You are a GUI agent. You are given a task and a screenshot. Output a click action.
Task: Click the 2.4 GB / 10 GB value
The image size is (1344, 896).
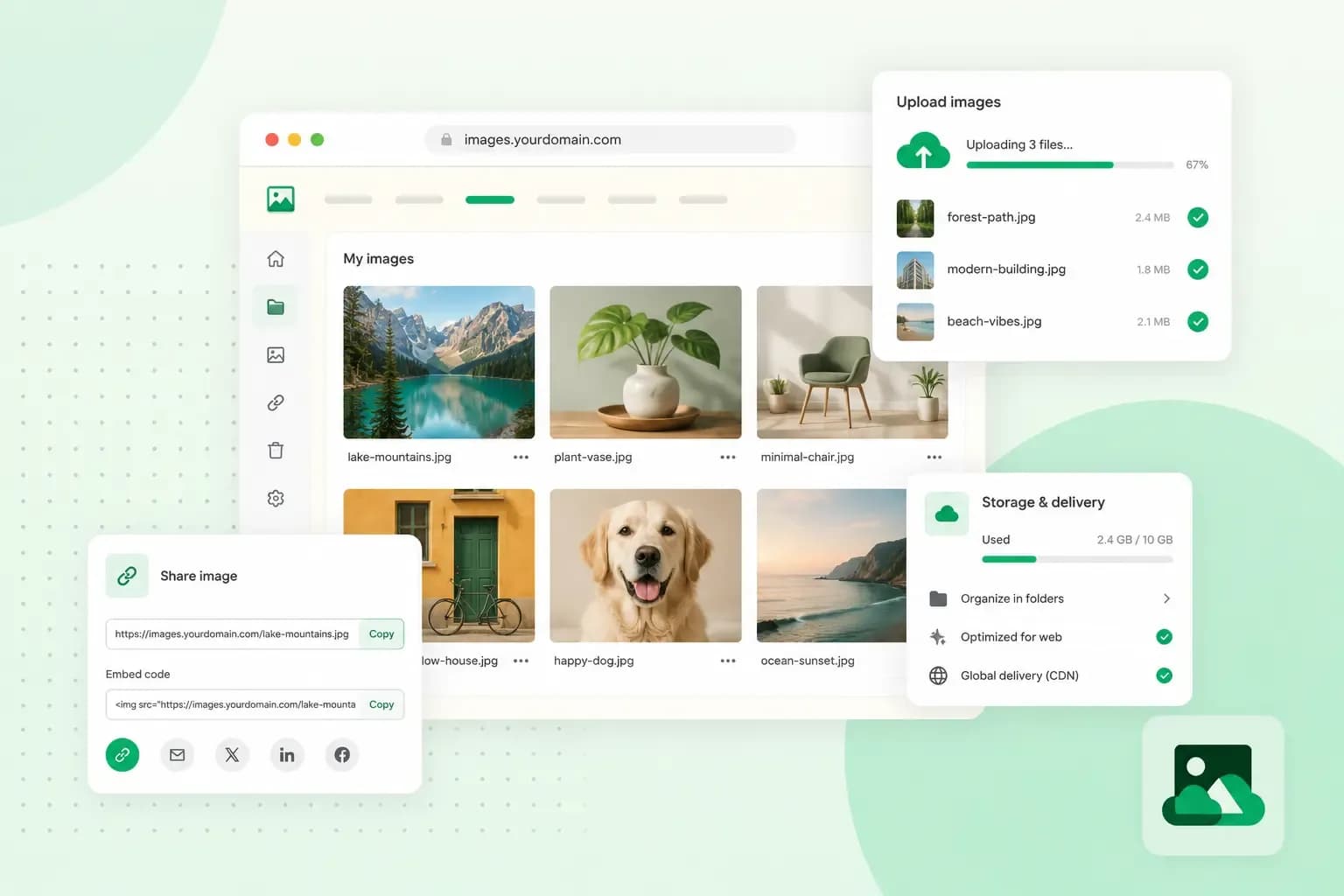(1135, 540)
